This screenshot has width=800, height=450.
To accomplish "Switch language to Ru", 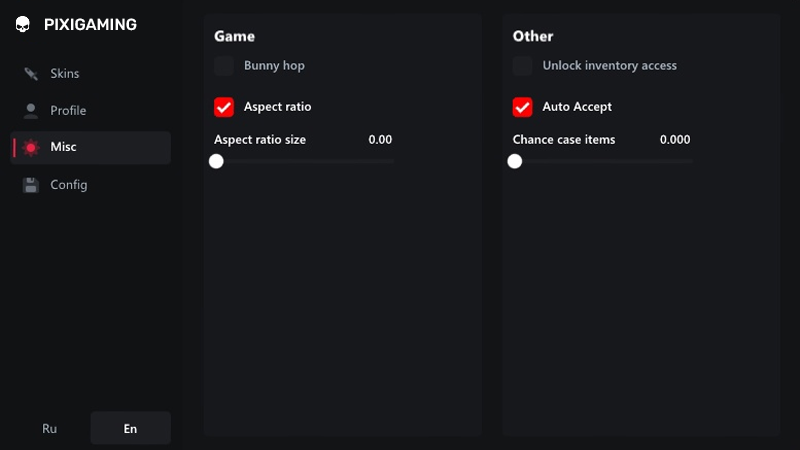I will pos(49,428).
